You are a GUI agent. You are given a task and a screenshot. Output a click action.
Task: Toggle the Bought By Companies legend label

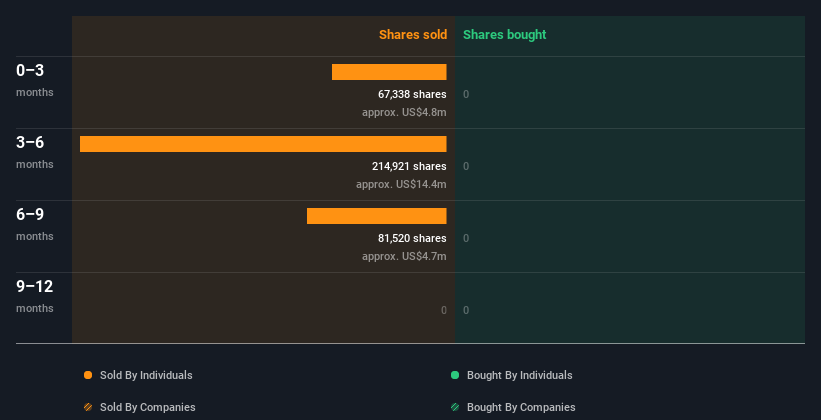[521, 407]
